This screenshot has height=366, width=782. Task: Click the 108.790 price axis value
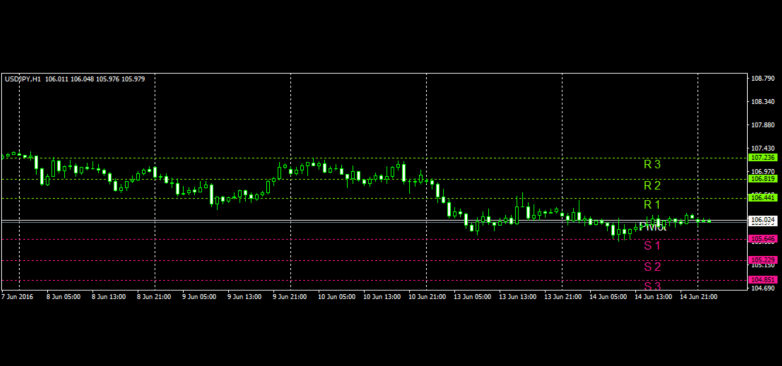(x=763, y=79)
